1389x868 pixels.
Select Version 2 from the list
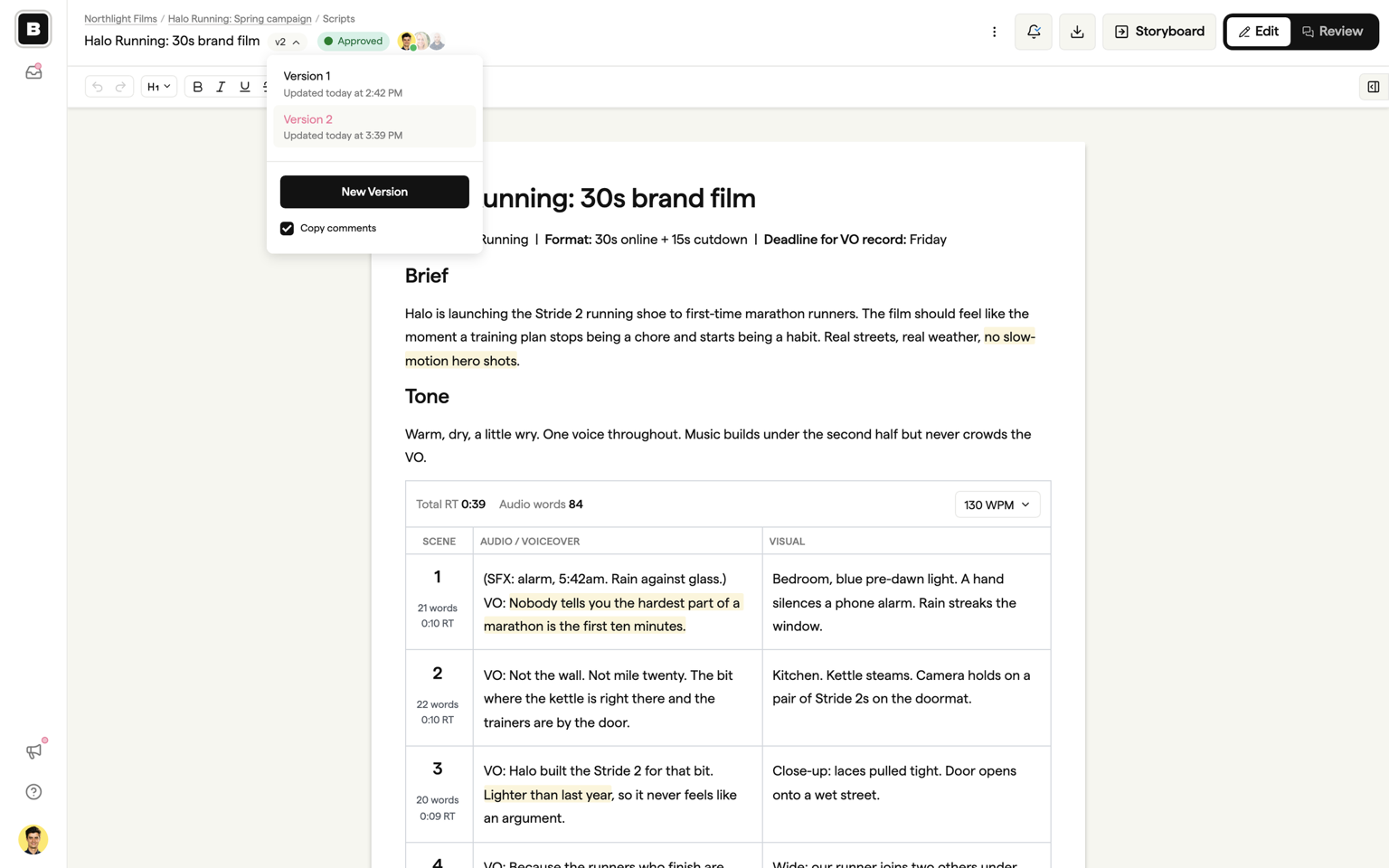(x=374, y=127)
